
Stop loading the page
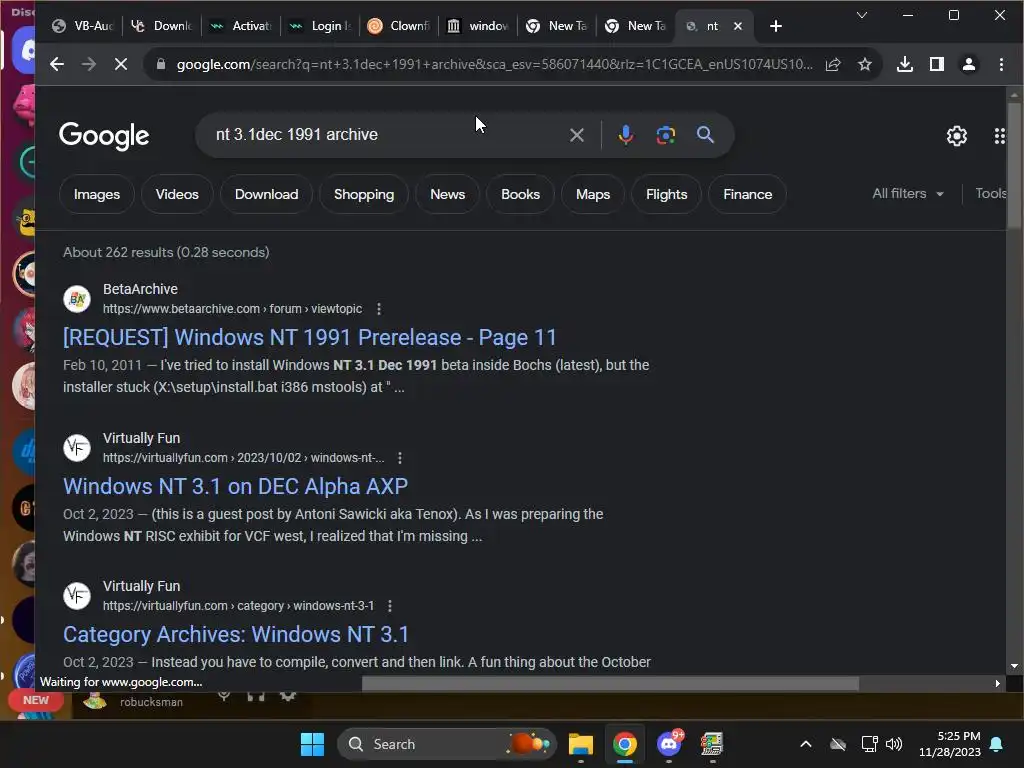coord(121,64)
